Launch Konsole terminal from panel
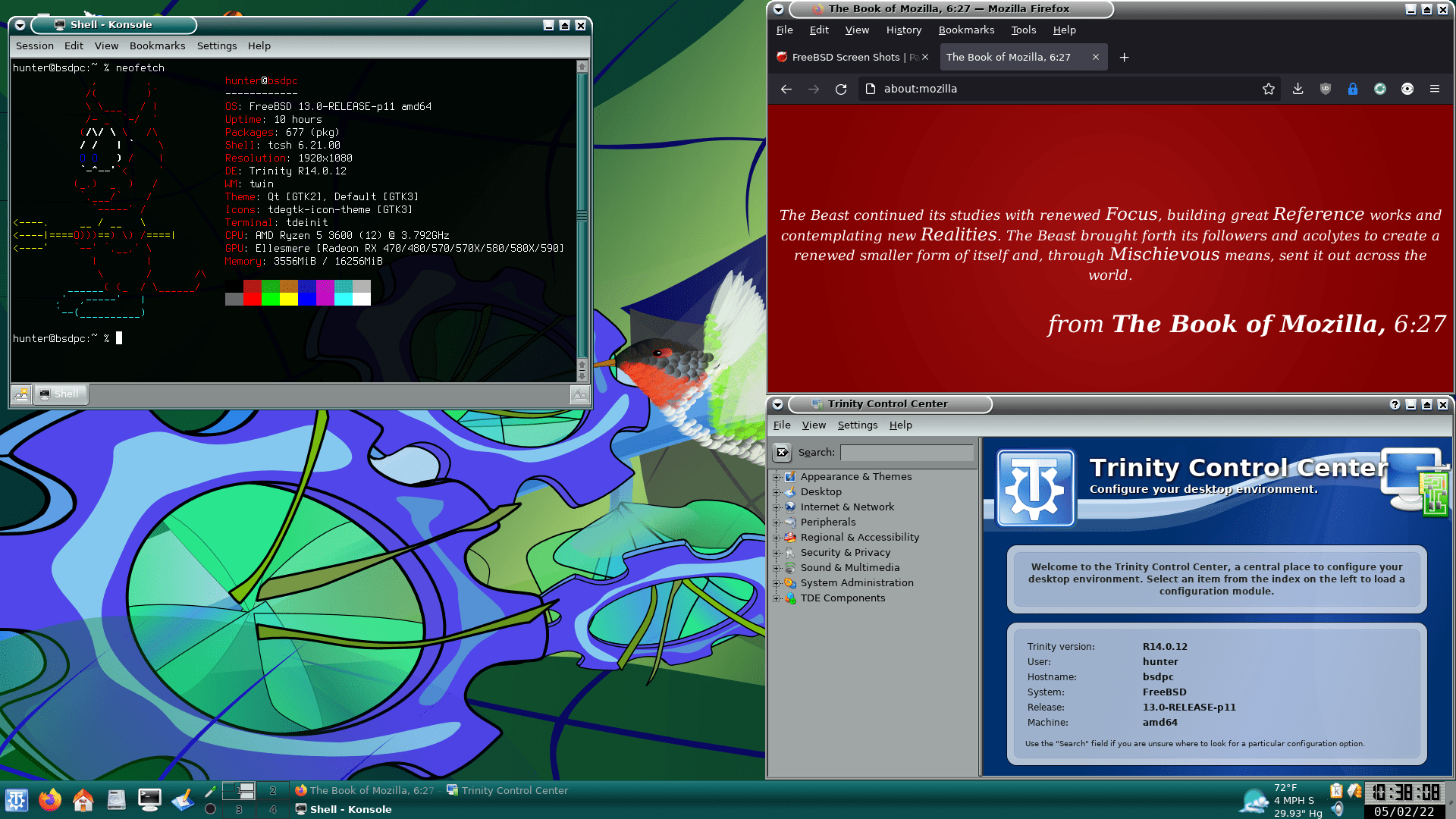Image resolution: width=1456 pixels, height=819 pixels. pyautogui.click(x=149, y=800)
